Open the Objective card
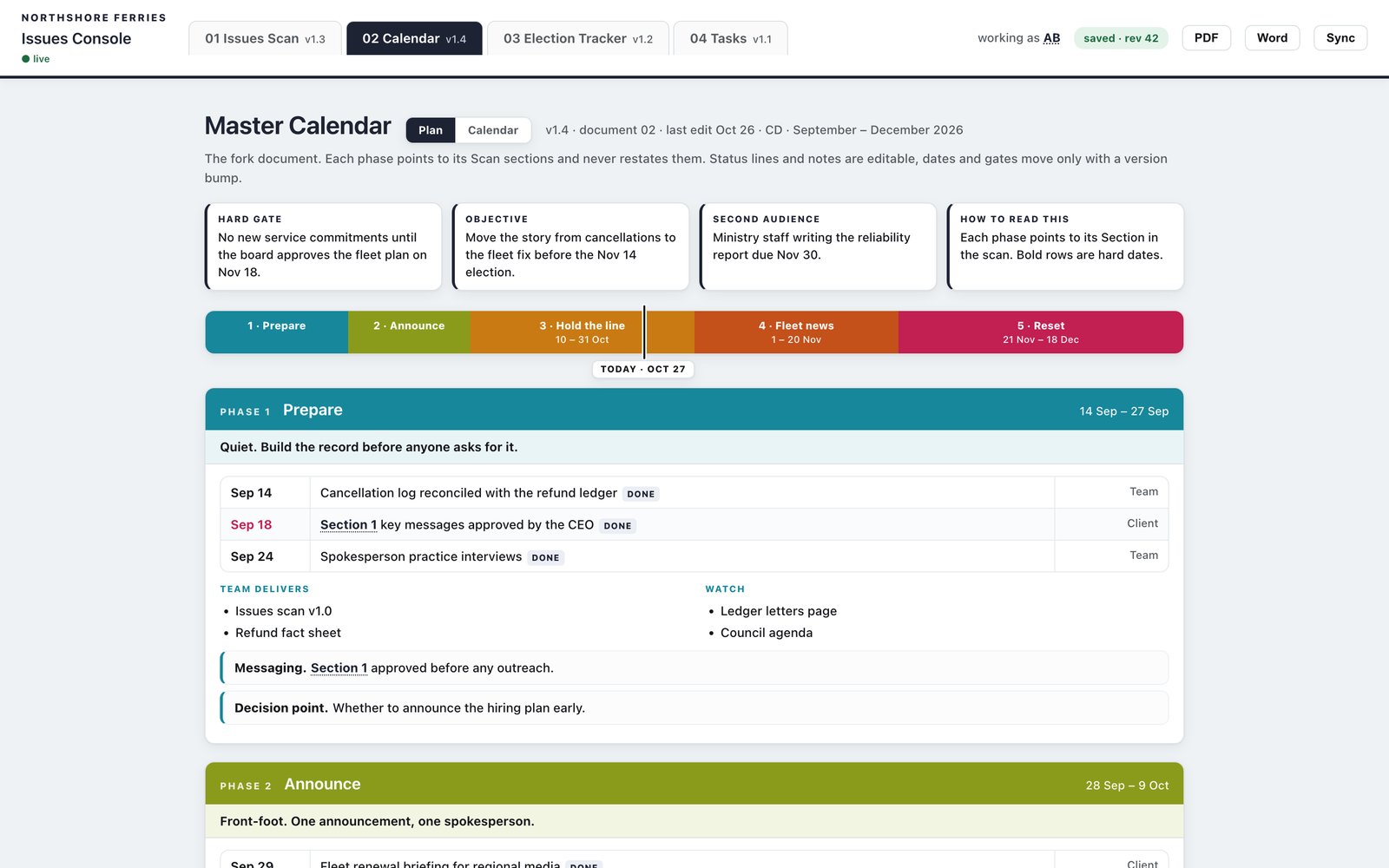 pos(570,247)
